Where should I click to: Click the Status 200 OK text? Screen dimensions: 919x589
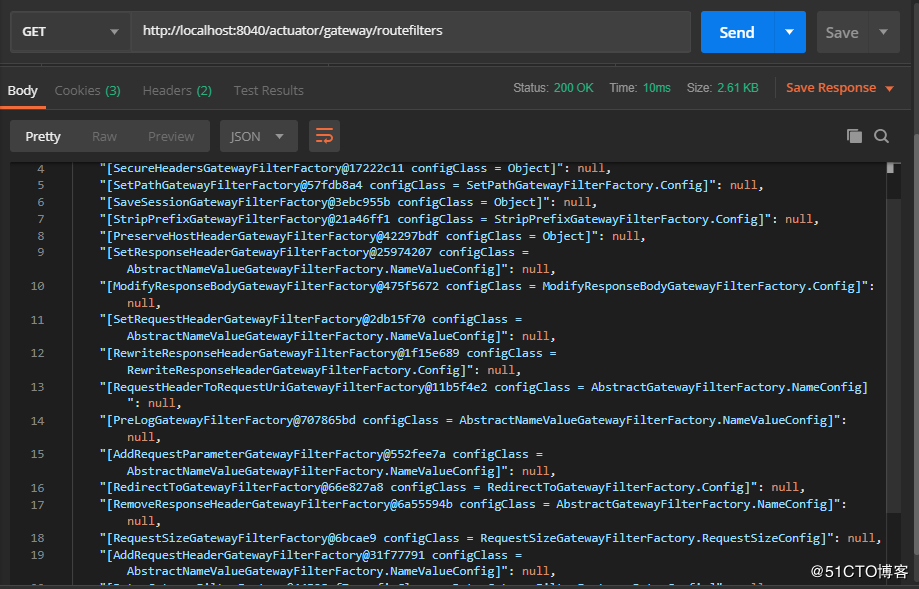pos(553,88)
